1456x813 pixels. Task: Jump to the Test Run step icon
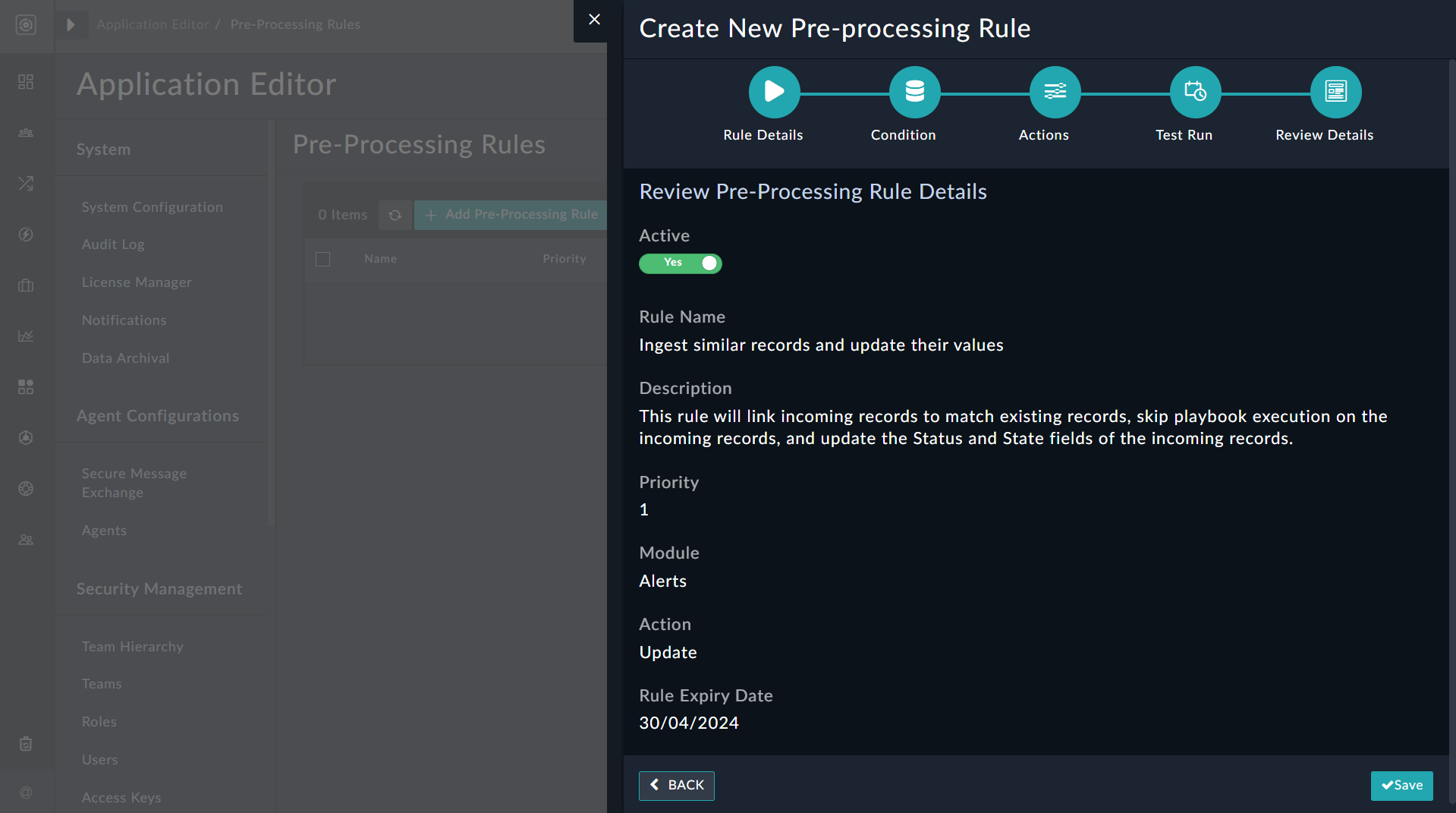1194,92
